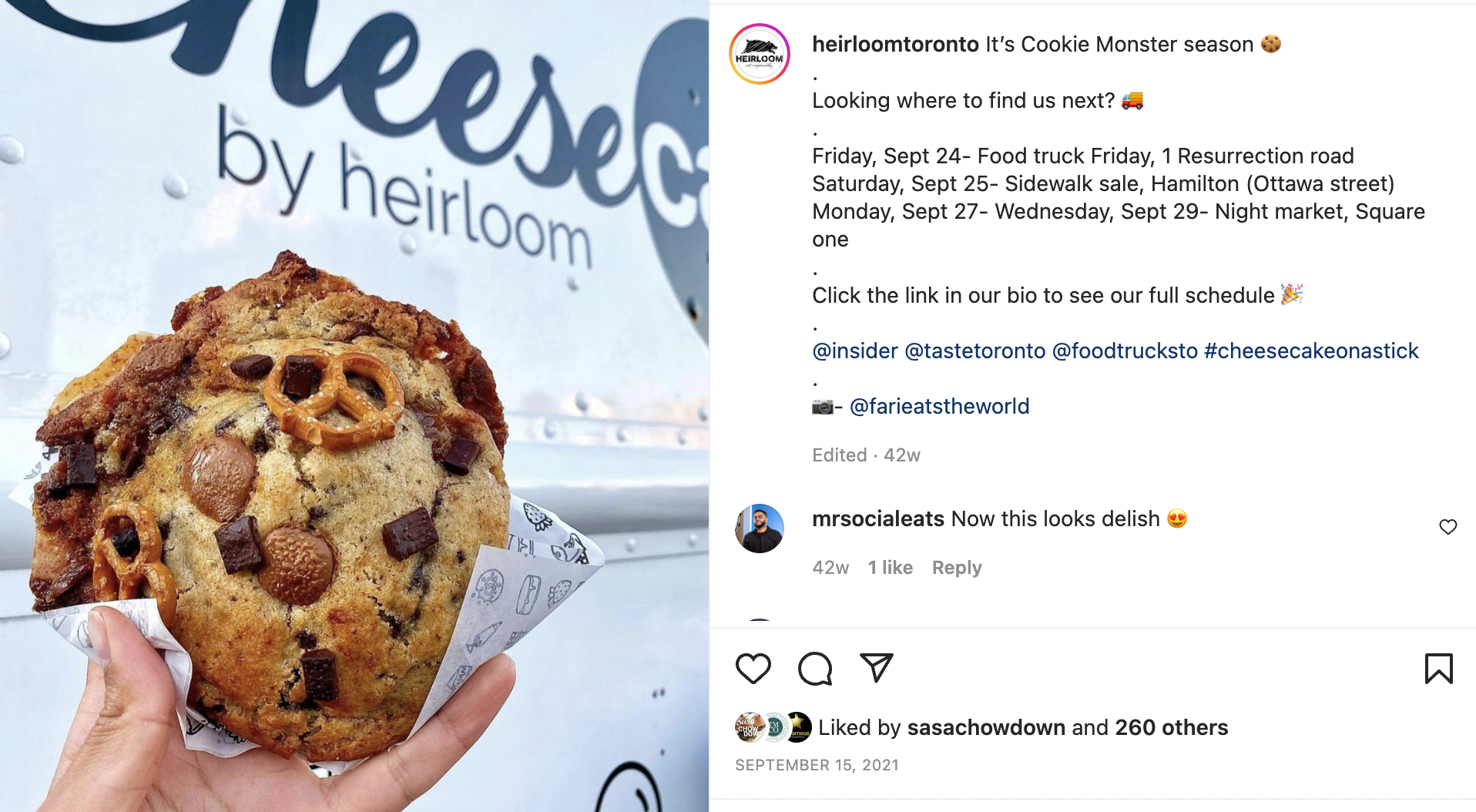1476x812 pixels.
Task: Open the mrsocialeats commenter avatar
Action: (760, 528)
